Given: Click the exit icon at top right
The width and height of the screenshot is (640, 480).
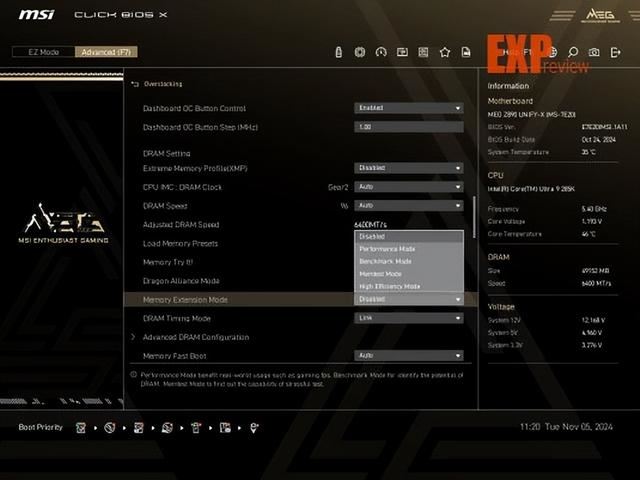Looking at the screenshot, I should (616, 52).
